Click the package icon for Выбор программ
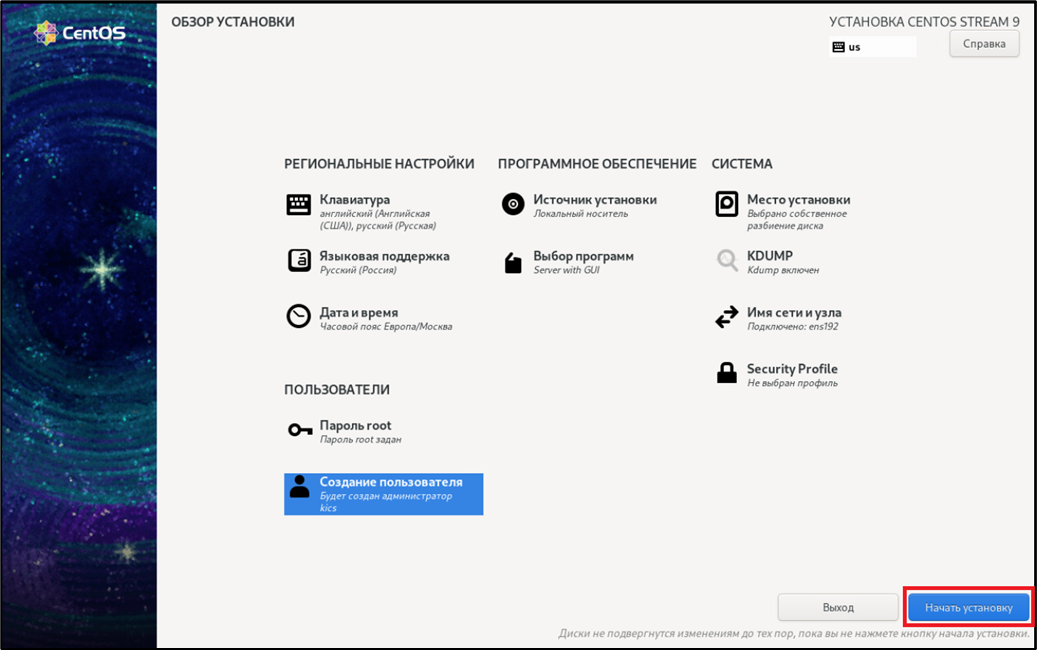Screen dimensions: 1037x650 coord(513,263)
